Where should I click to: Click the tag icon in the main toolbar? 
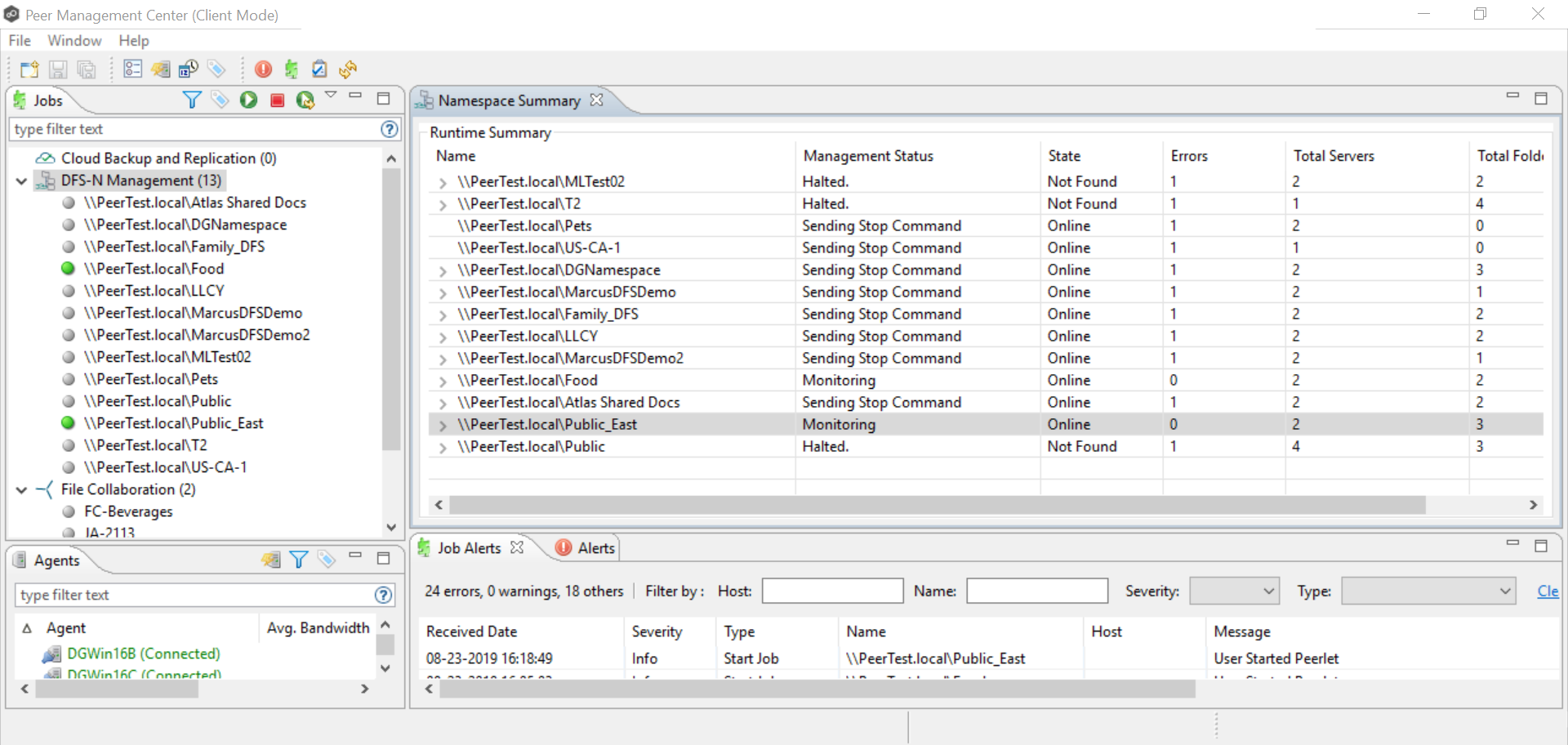216,69
